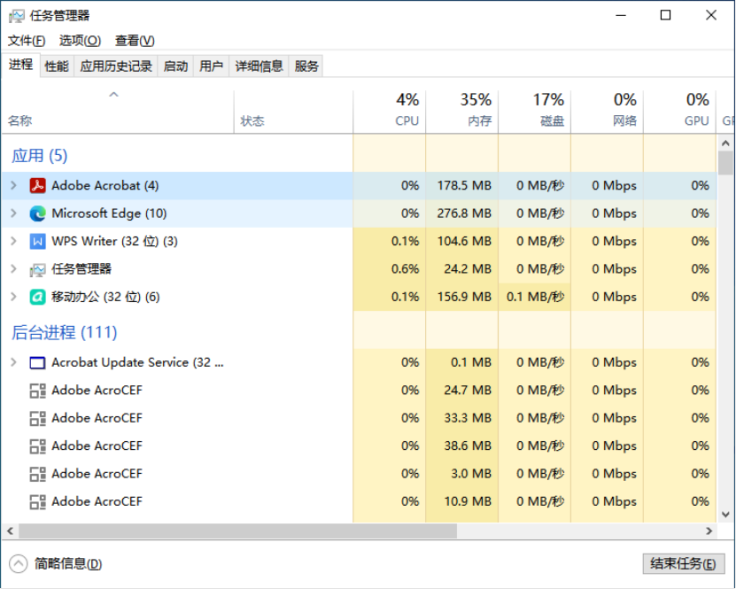Click the 0.1 MB/秒 disk cell
This screenshot has width=736, height=589.
pyautogui.click(x=535, y=297)
